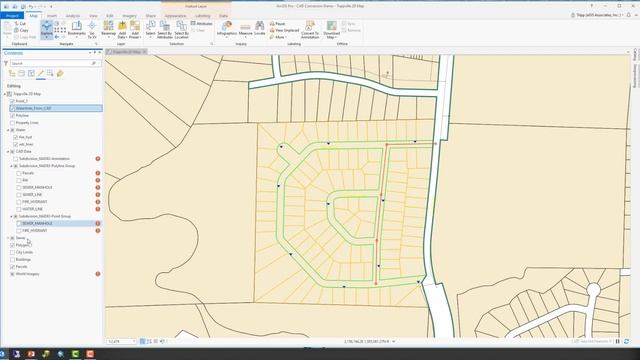The height and width of the screenshot is (360, 640).
Task: Open the Labeling contextual tab
Action: click(x=202, y=16)
